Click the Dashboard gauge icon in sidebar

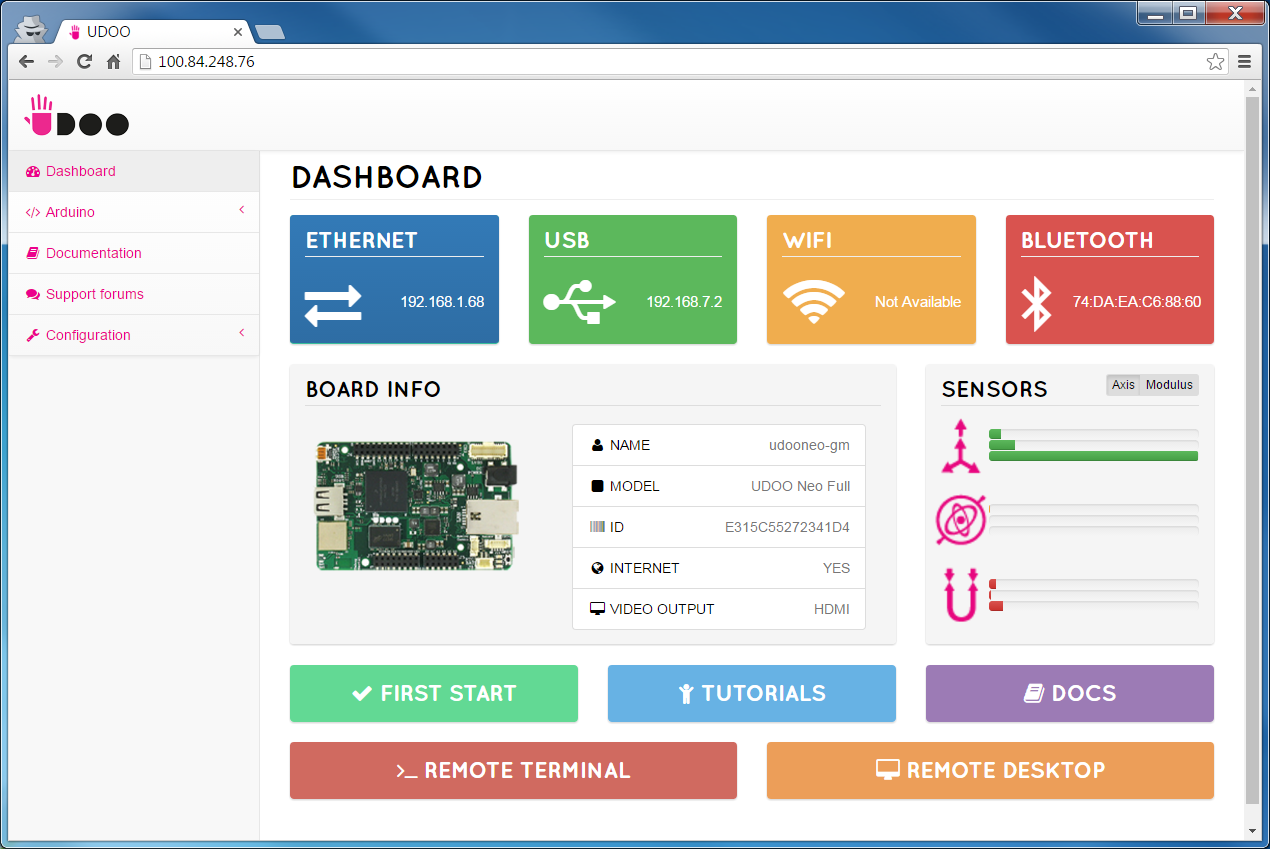pyautogui.click(x=33, y=172)
